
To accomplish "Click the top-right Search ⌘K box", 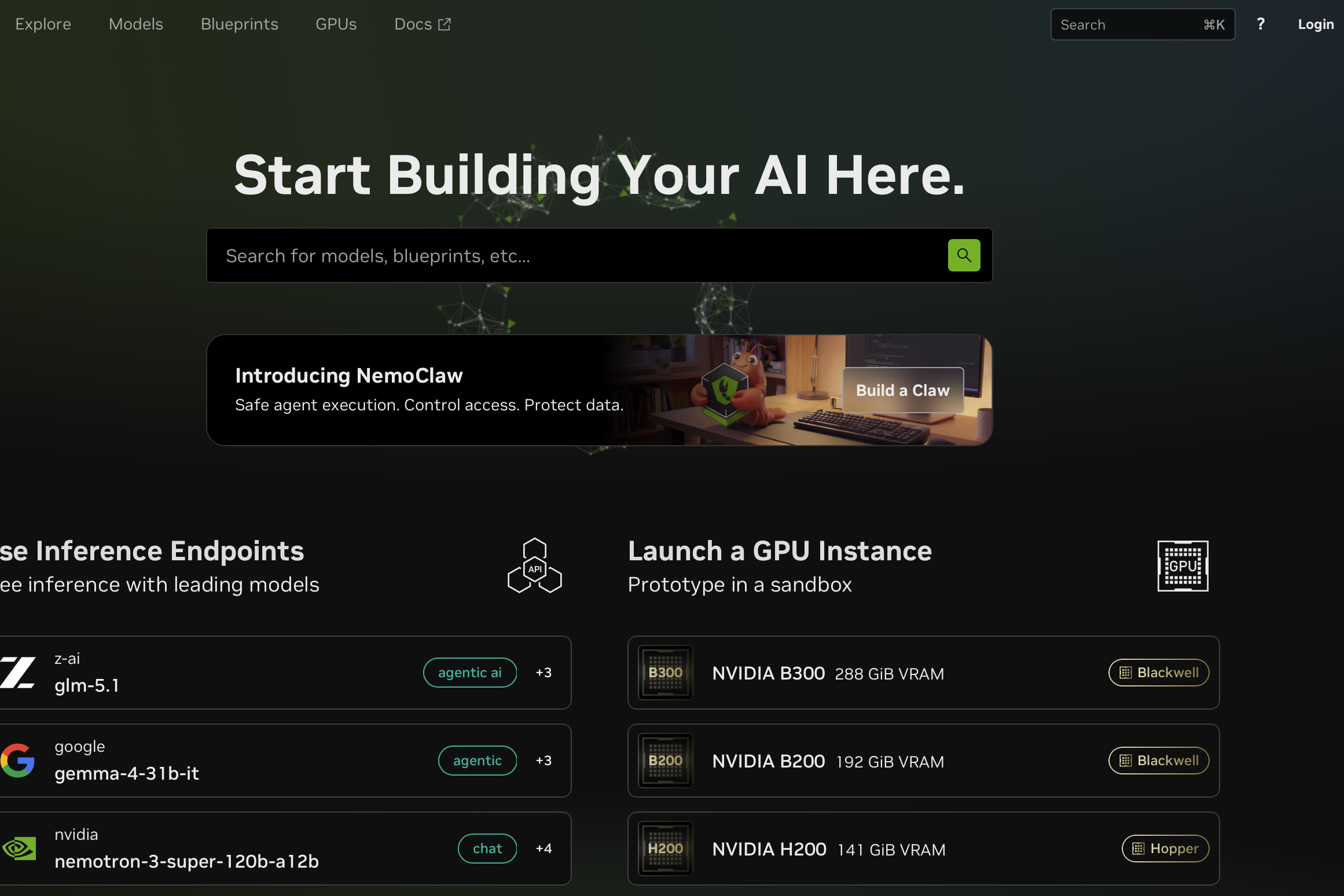I will click(x=1142, y=24).
